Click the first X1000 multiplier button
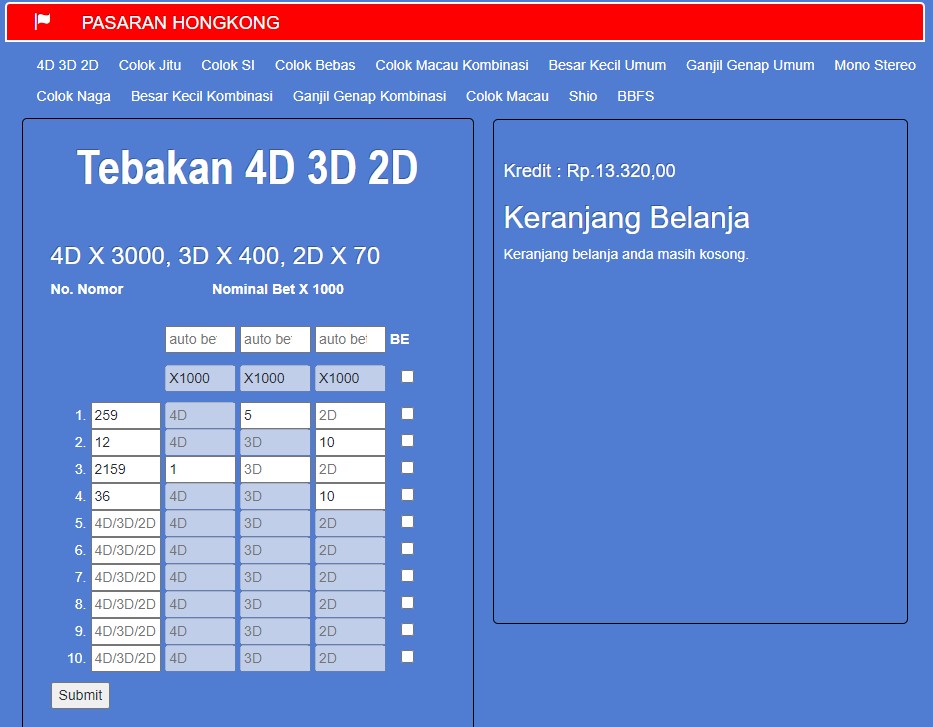 tap(199, 377)
